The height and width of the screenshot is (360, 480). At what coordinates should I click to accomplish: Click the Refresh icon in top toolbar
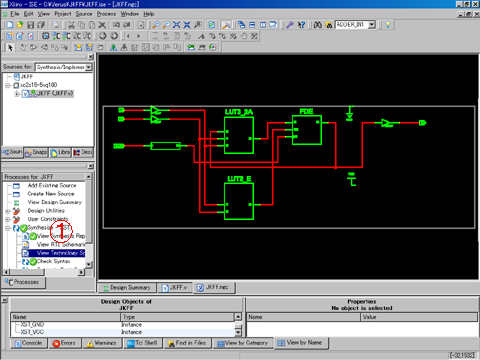[211, 25]
